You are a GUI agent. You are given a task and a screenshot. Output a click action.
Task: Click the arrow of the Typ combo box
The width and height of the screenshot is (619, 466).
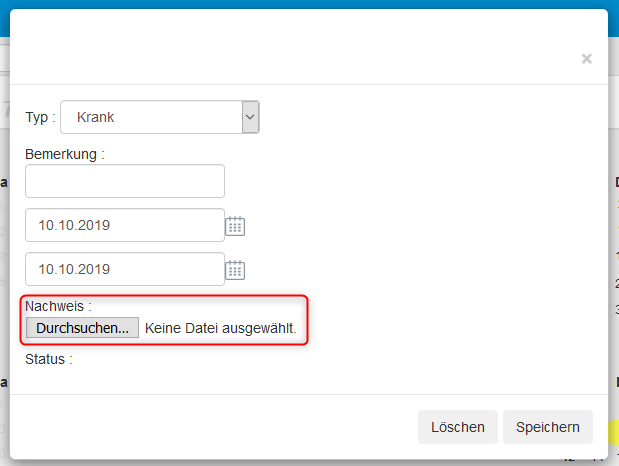point(250,117)
